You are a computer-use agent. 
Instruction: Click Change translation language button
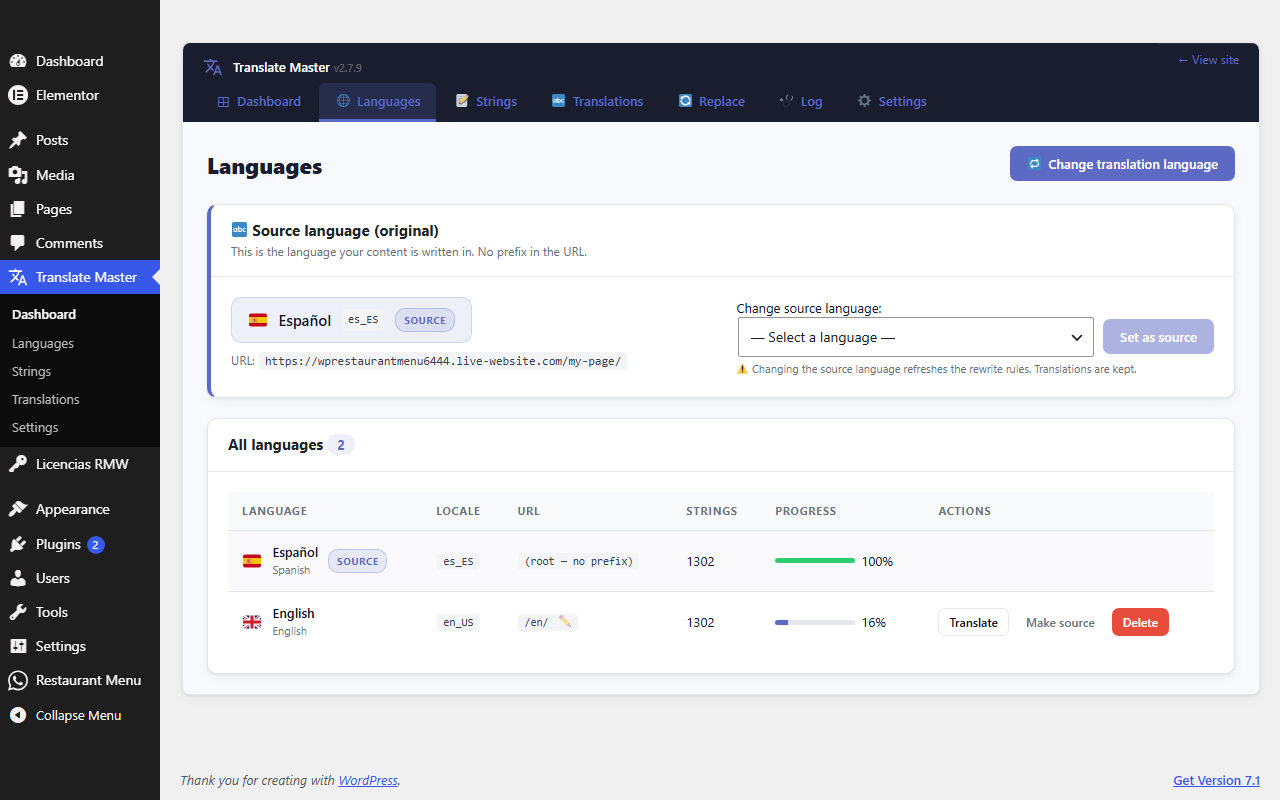(1122, 164)
